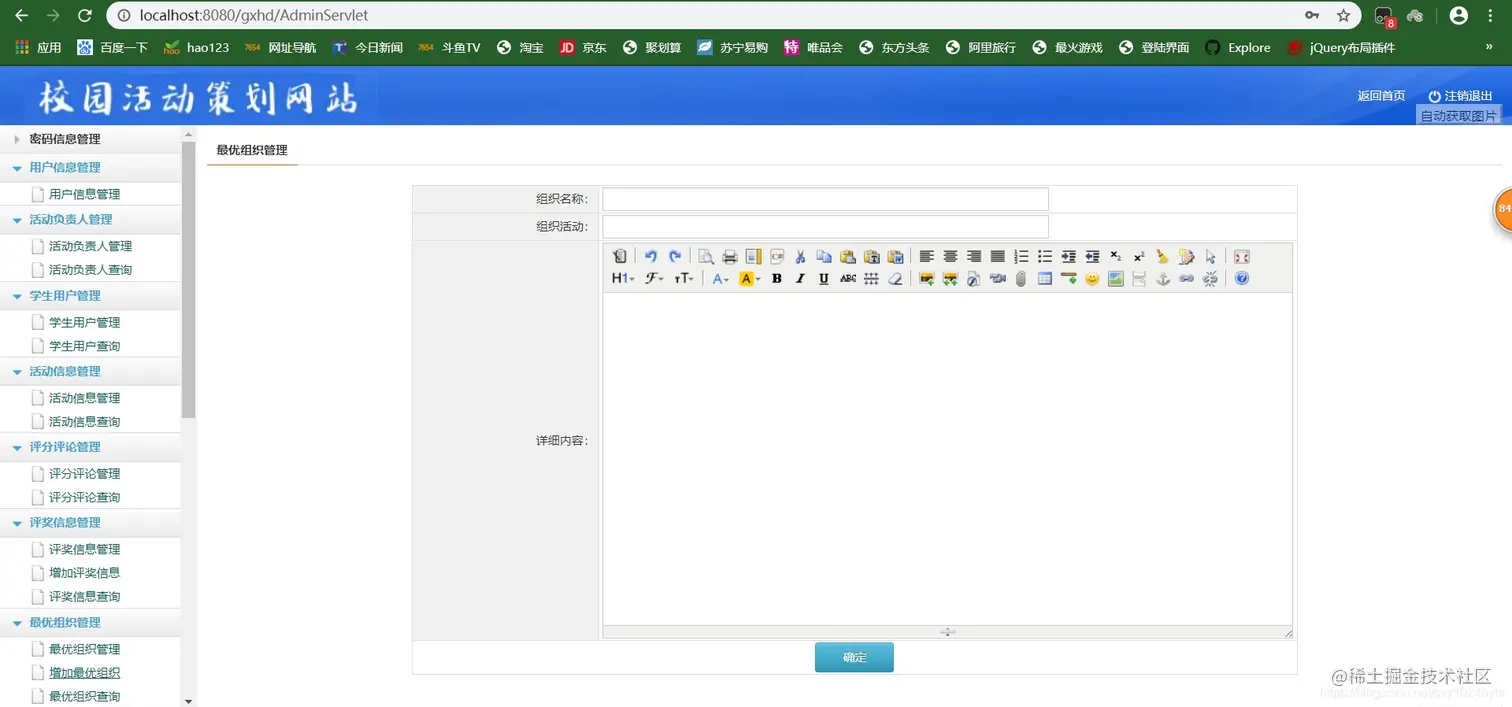
Task: Toggle underline formatting
Action: [822, 278]
